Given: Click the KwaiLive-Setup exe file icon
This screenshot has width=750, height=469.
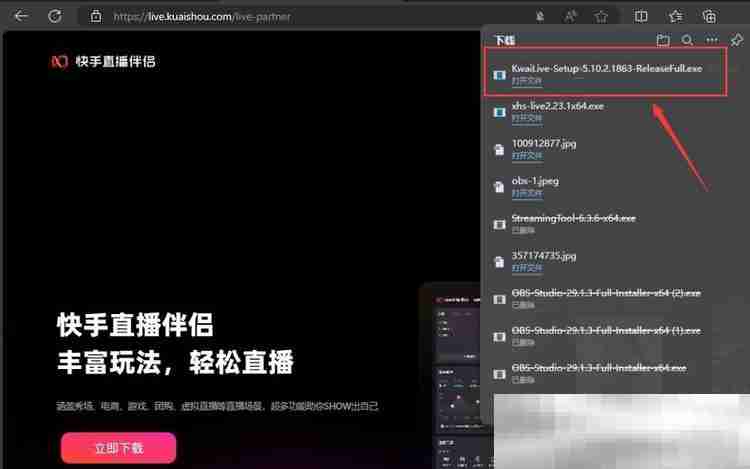Looking at the screenshot, I should pyautogui.click(x=499, y=75).
